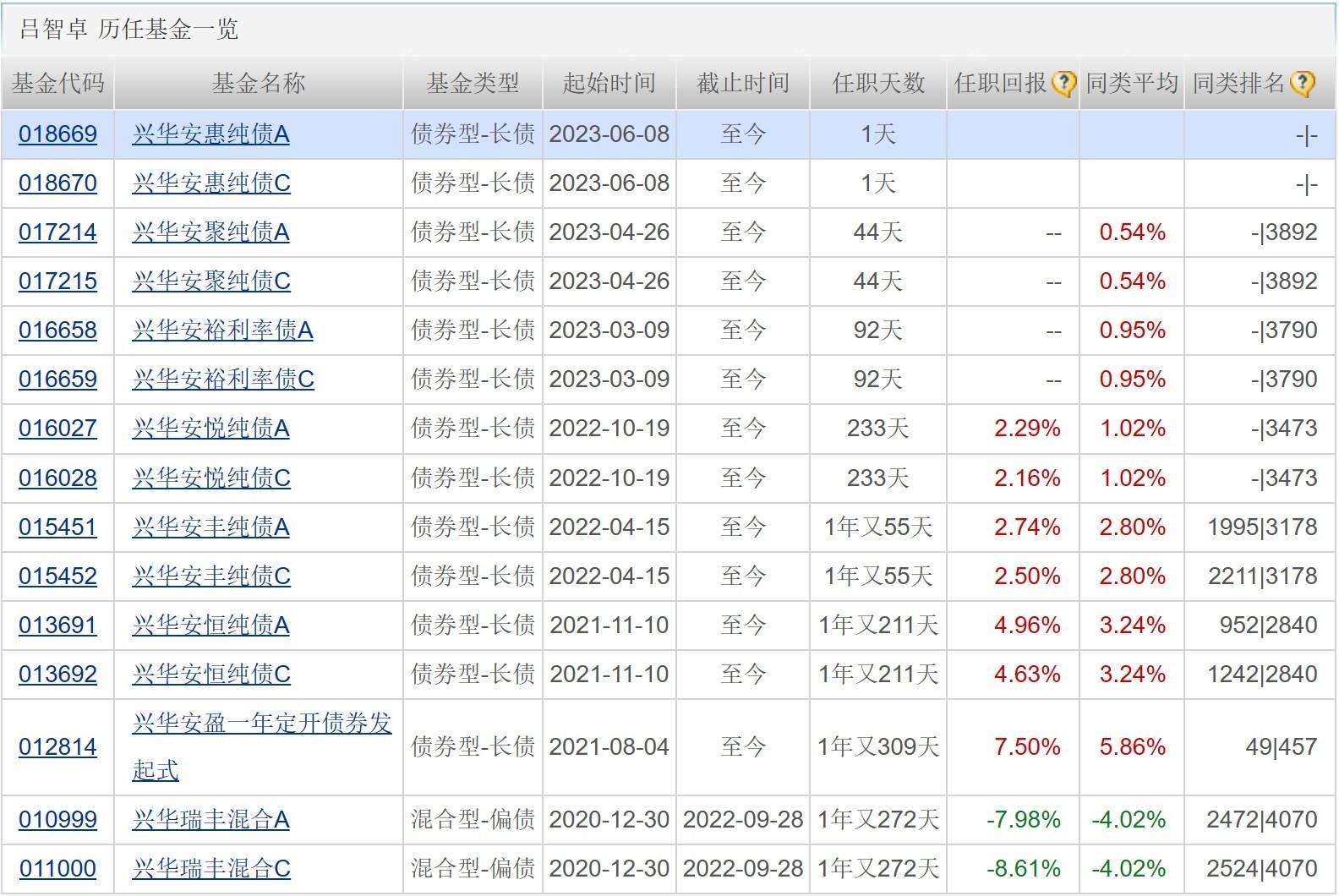Image resolution: width=1339 pixels, height=896 pixels.
Task: Click the 同类平均 column header
Action: pyautogui.click(x=1132, y=84)
